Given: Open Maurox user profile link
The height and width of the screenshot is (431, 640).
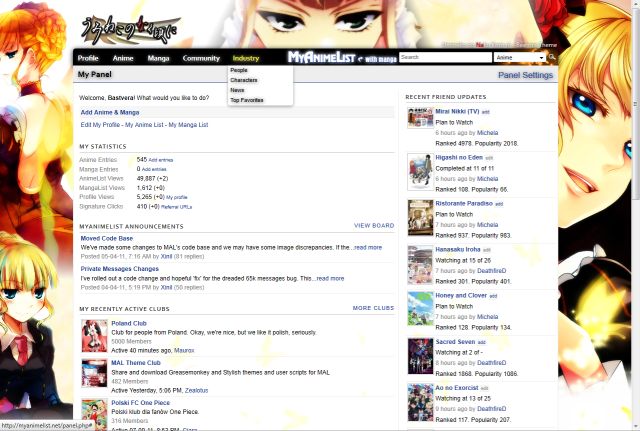Looking at the screenshot, I should click(x=184, y=351).
